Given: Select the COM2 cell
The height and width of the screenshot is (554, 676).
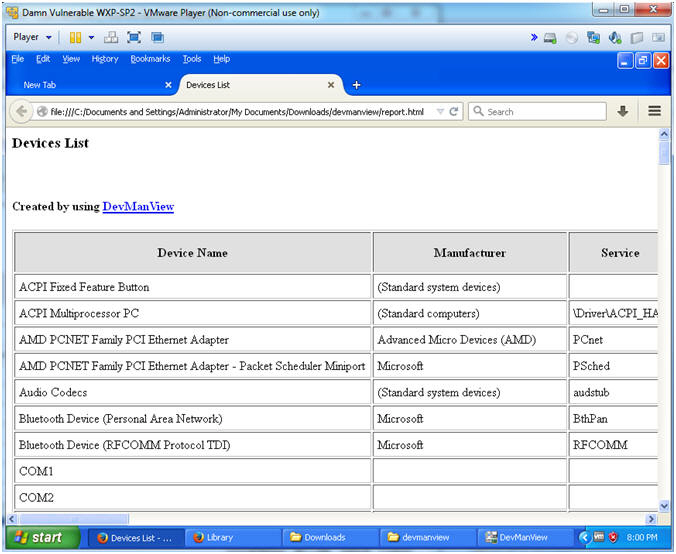Looking at the screenshot, I should point(192,498).
